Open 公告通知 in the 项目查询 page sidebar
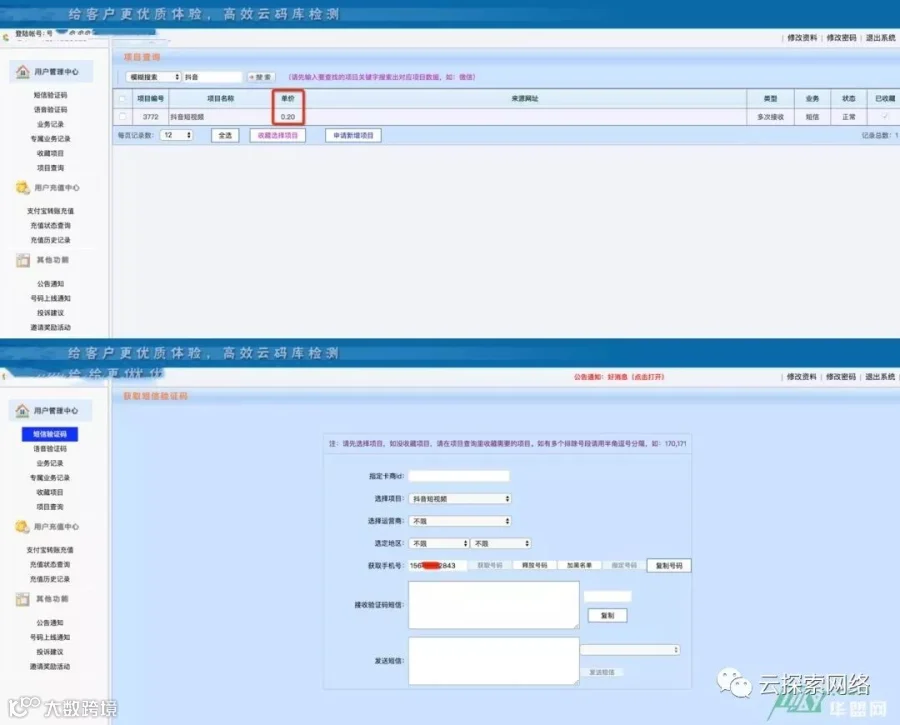The height and width of the screenshot is (725, 900). pos(50,284)
